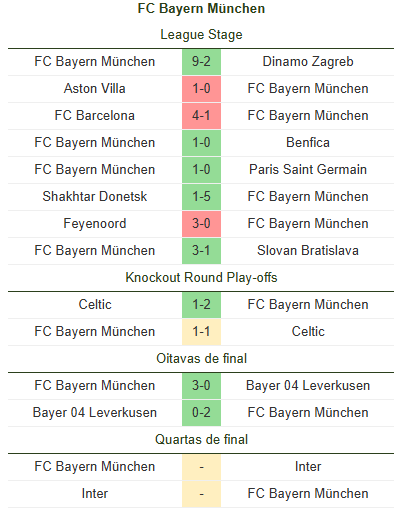394x520 pixels.
Task: Click the FC Bayern München title header
Action: click(201, 9)
